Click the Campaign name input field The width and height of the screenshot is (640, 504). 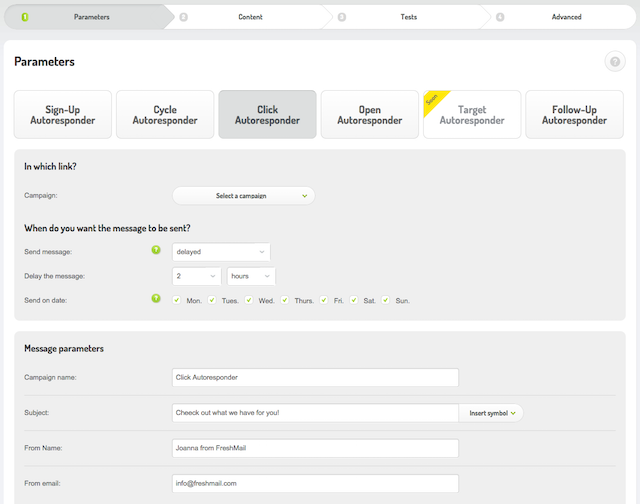(315, 377)
